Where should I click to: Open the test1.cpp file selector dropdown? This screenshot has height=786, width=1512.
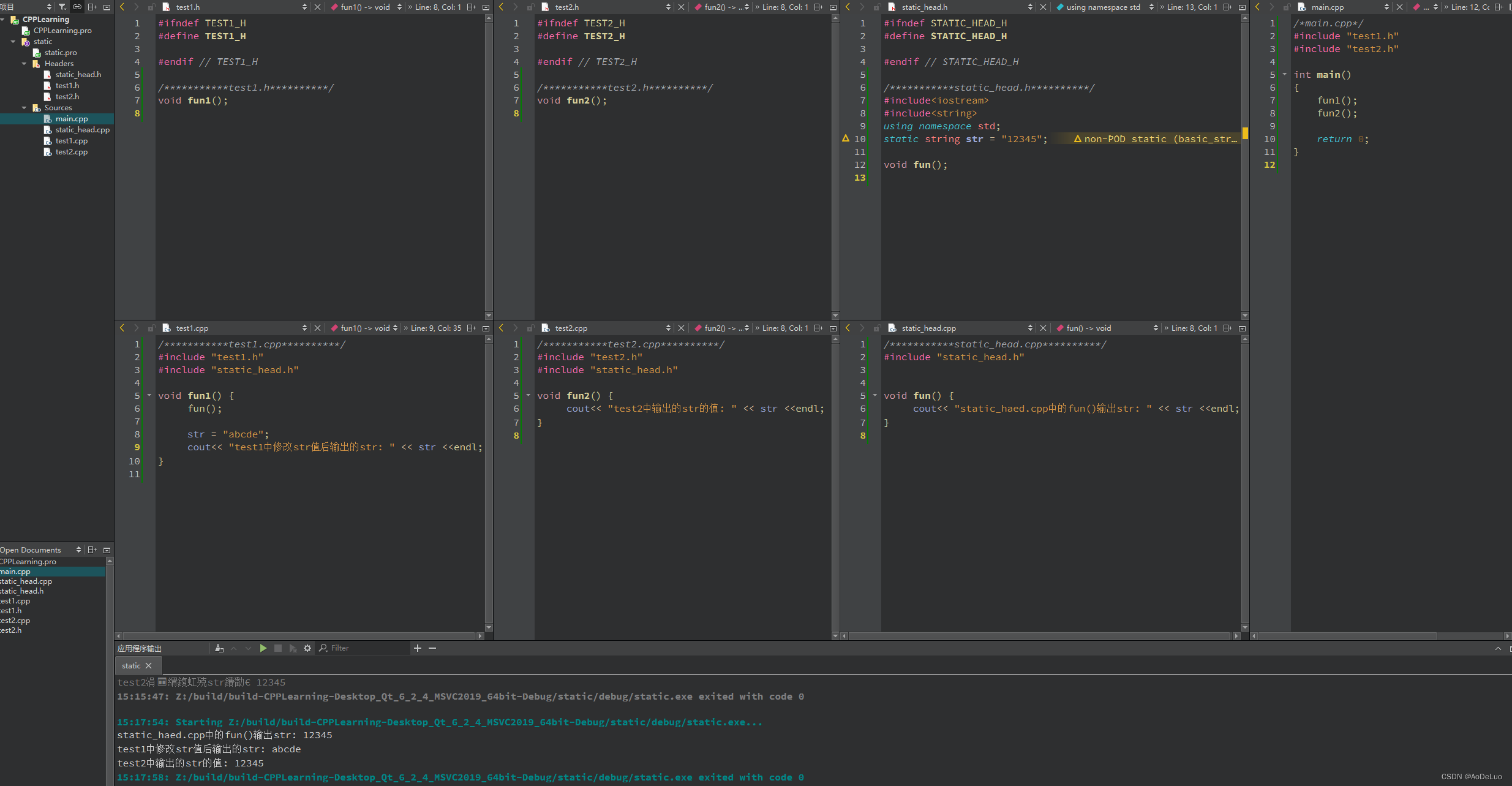tap(304, 328)
